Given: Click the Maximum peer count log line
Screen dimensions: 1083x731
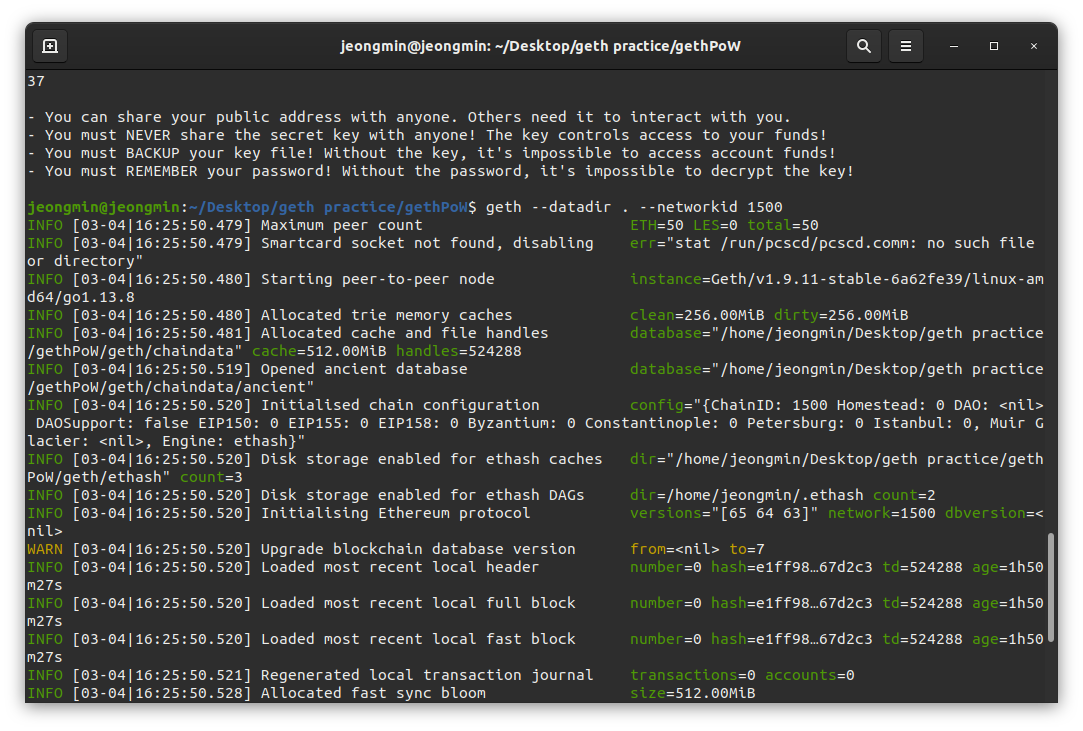Looking at the screenshot, I should (423, 225).
